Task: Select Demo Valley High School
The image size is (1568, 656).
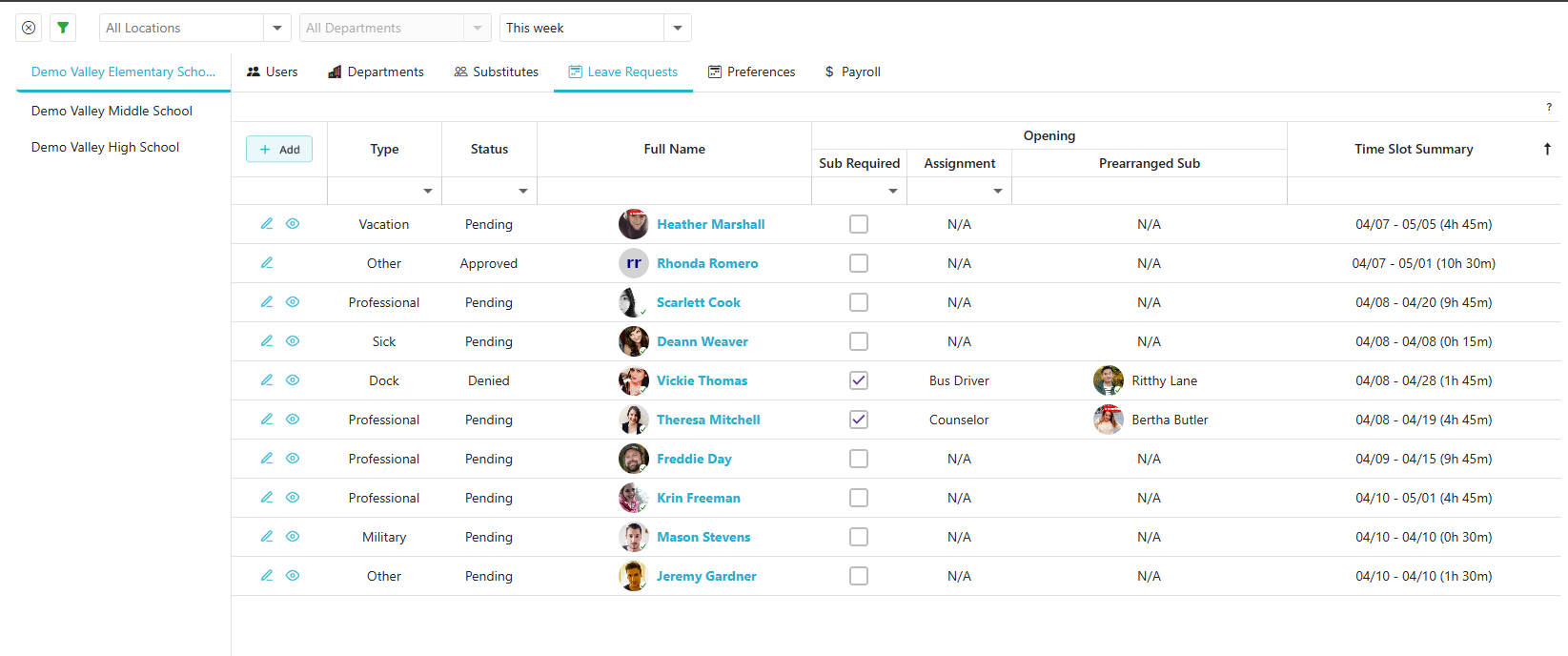Action: pyautogui.click(x=105, y=147)
